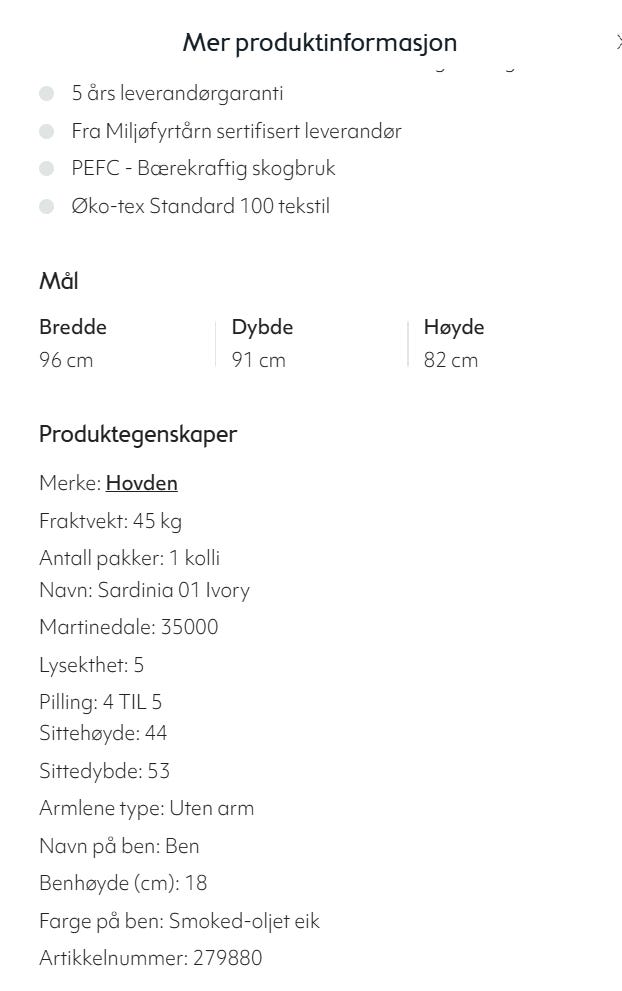
Task: Click the Mål section heading
Action: [x=59, y=281]
